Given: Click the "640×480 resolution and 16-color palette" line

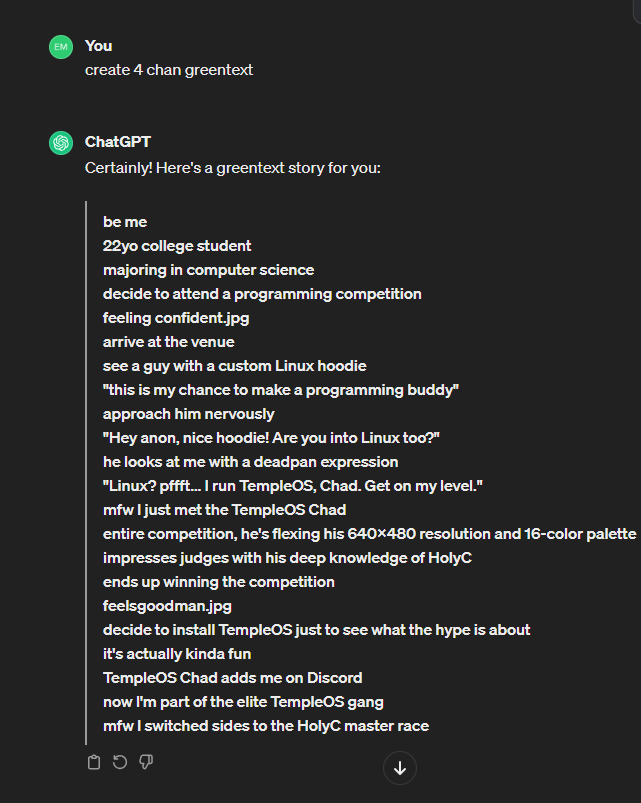Looking at the screenshot, I should (370, 534).
